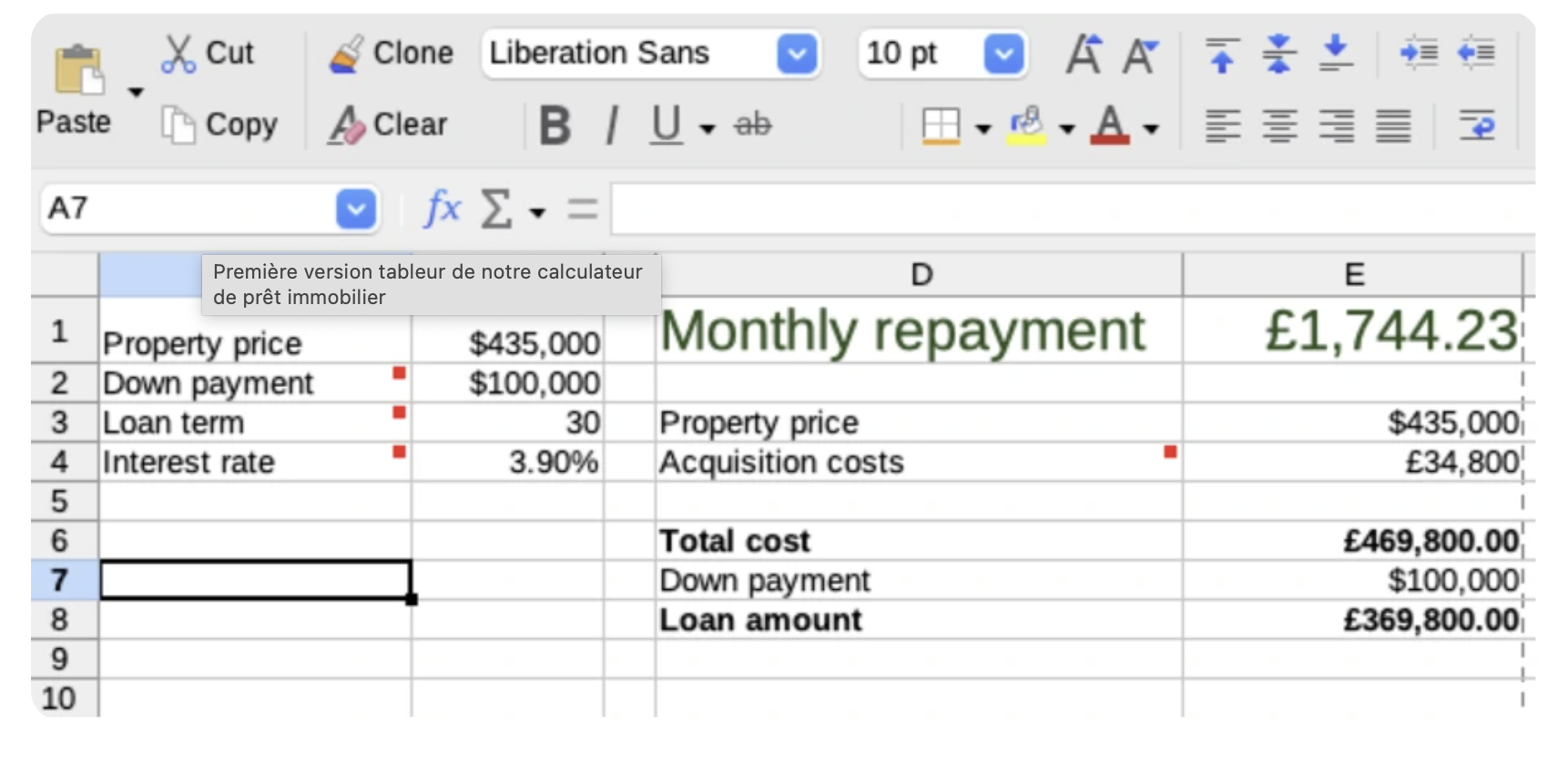Viewport: 1568px width, 763px height.
Task: Toggle bold formatting
Action: pos(555,125)
